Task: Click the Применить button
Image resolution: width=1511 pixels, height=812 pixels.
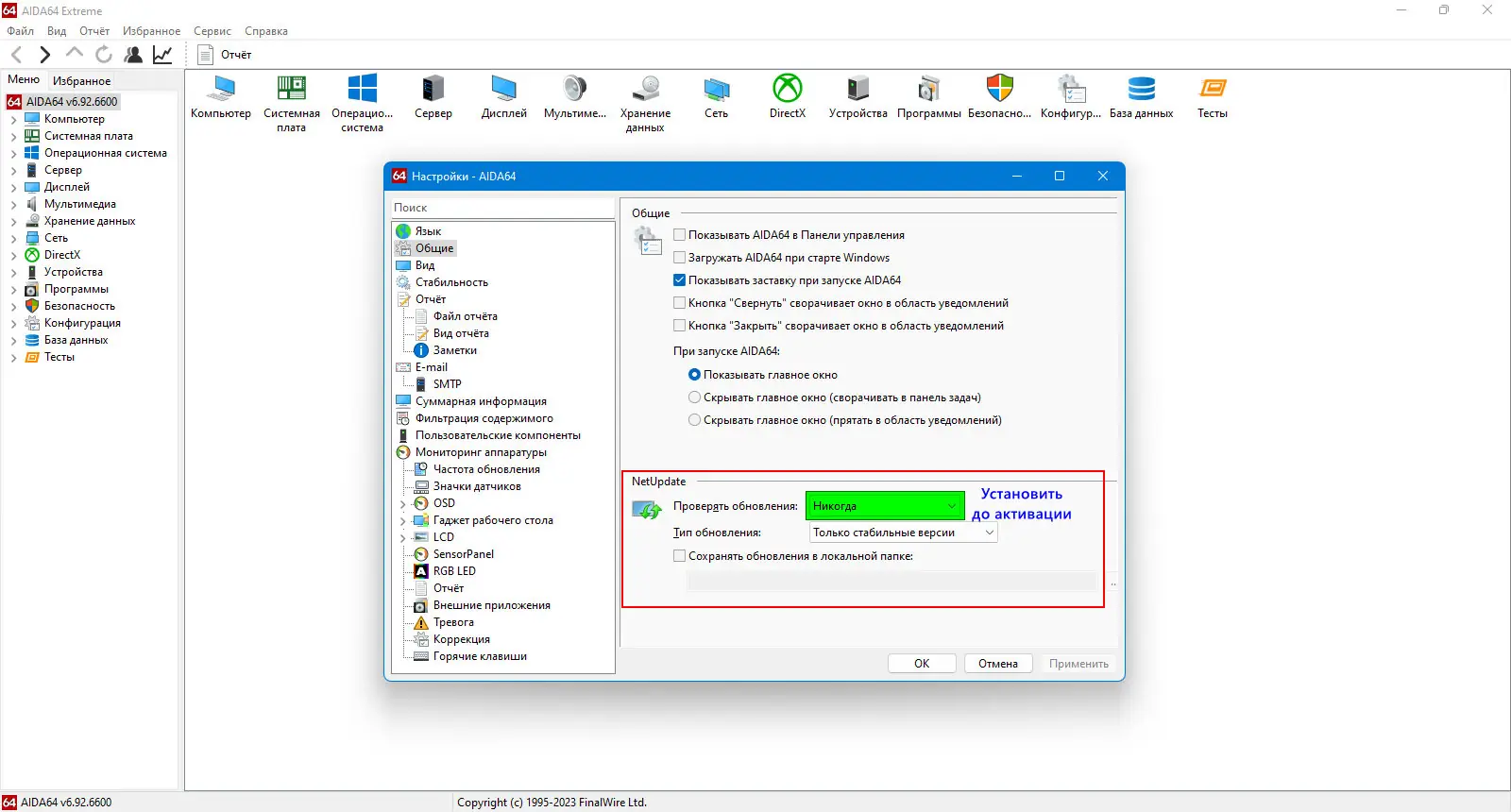Action: click(x=1078, y=664)
